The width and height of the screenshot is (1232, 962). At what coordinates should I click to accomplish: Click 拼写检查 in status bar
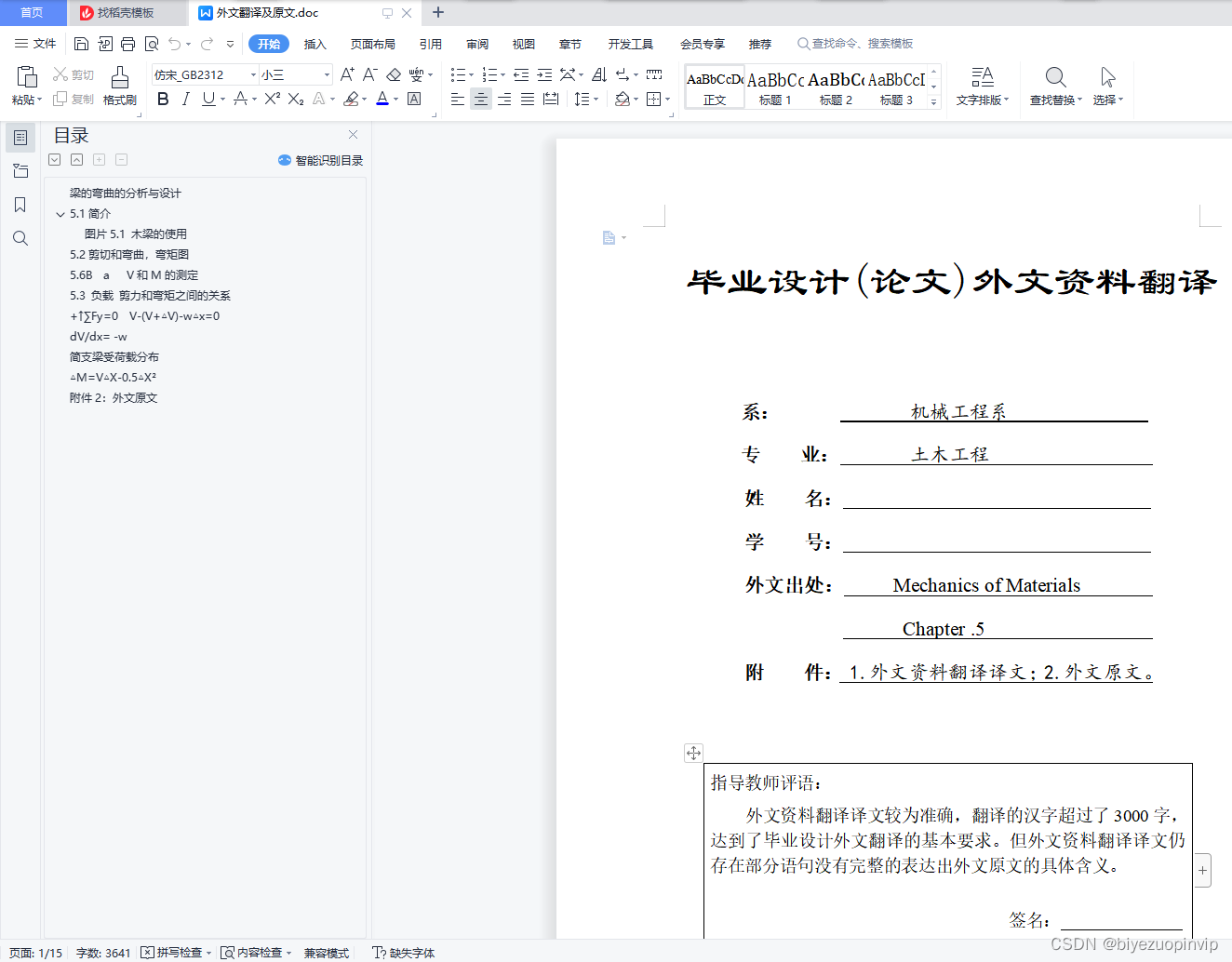177,953
